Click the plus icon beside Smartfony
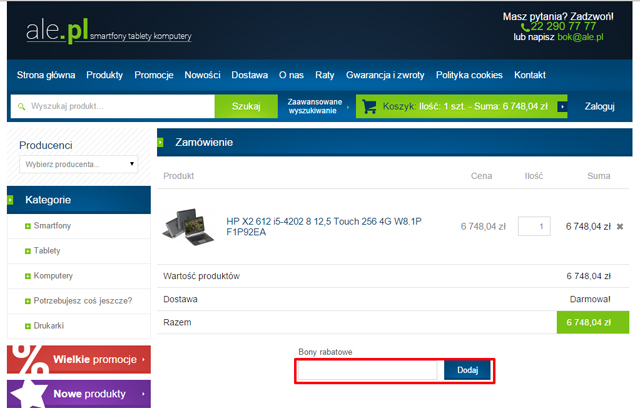The image size is (640, 408). pos(28,226)
